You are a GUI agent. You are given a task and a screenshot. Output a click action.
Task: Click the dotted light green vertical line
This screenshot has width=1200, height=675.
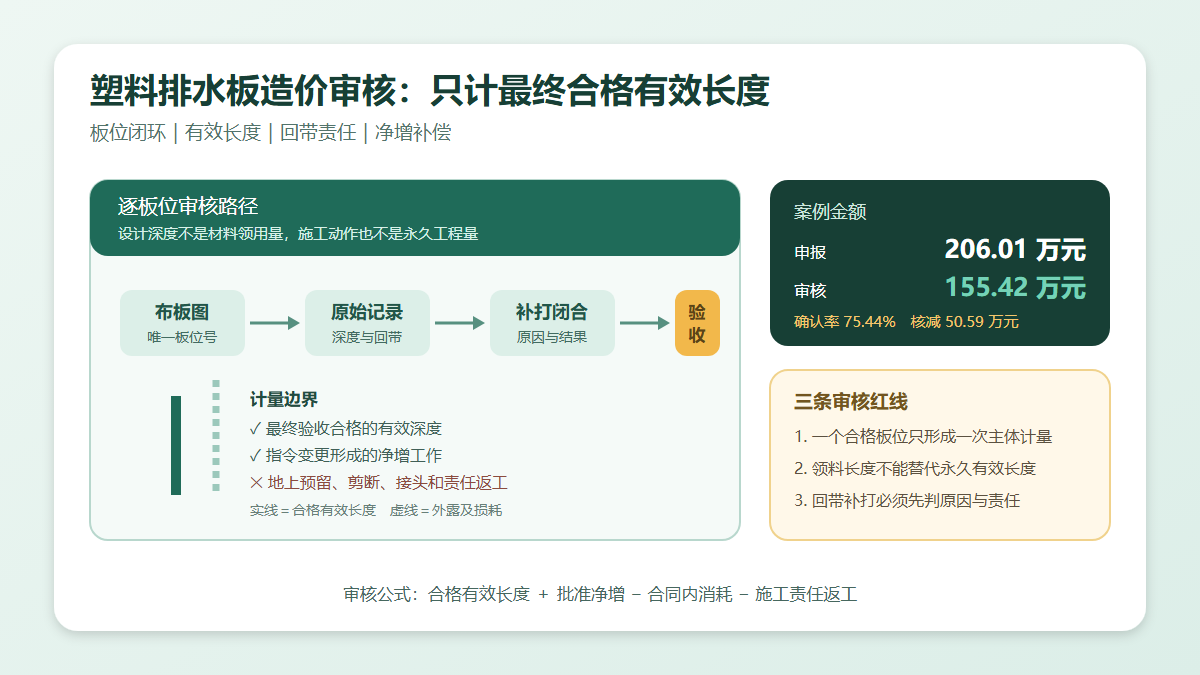(216, 436)
